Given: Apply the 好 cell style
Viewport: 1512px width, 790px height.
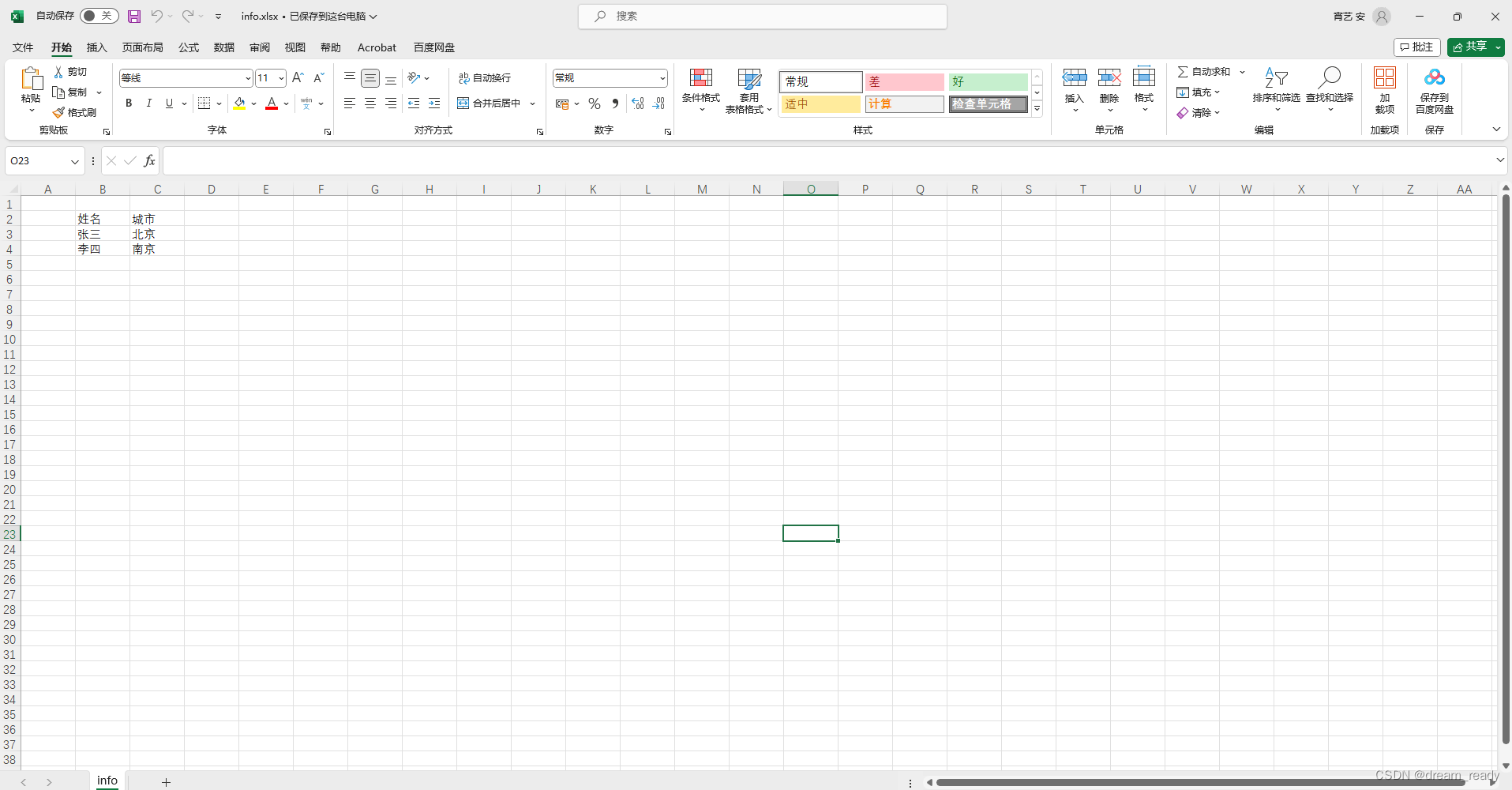Looking at the screenshot, I should pyautogui.click(x=989, y=82).
